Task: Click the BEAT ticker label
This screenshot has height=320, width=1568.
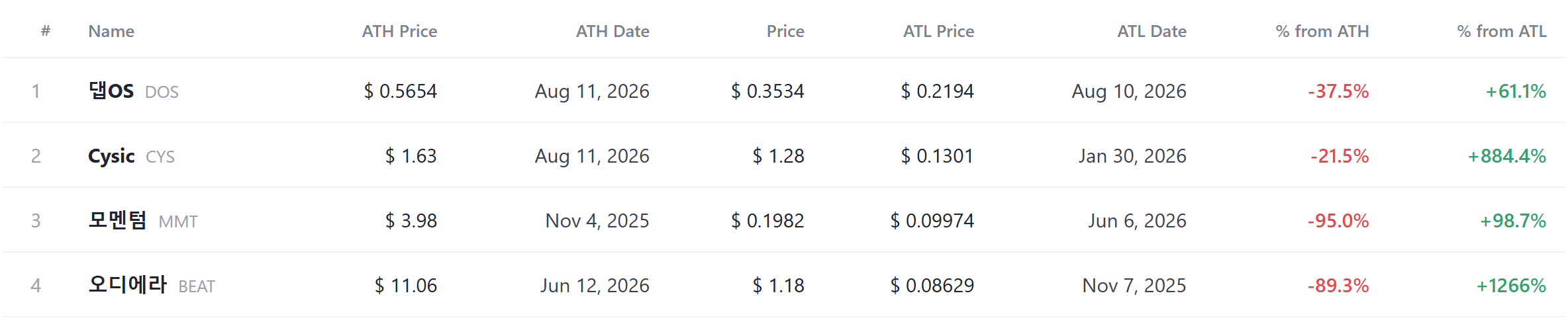Action: pyautogui.click(x=197, y=286)
